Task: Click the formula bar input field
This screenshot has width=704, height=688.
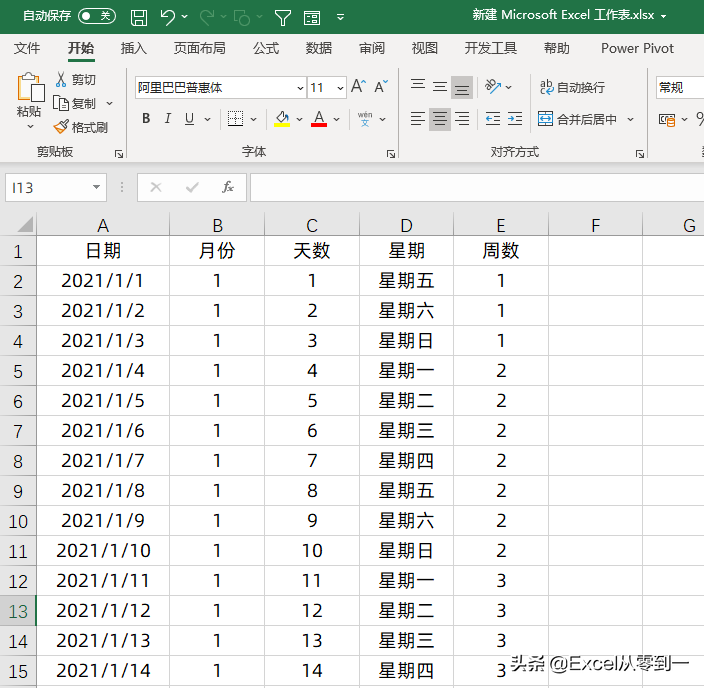Action: 477,187
